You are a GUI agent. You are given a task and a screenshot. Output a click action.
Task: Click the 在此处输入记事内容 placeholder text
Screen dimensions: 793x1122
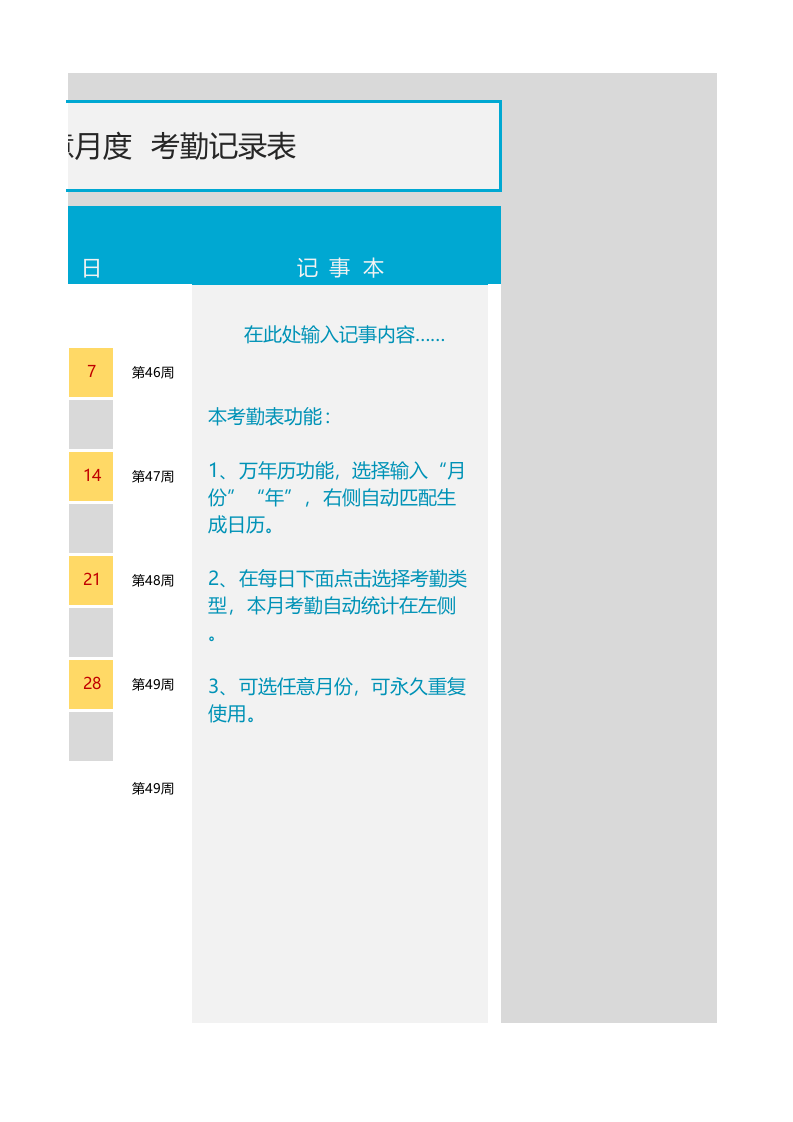click(344, 335)
